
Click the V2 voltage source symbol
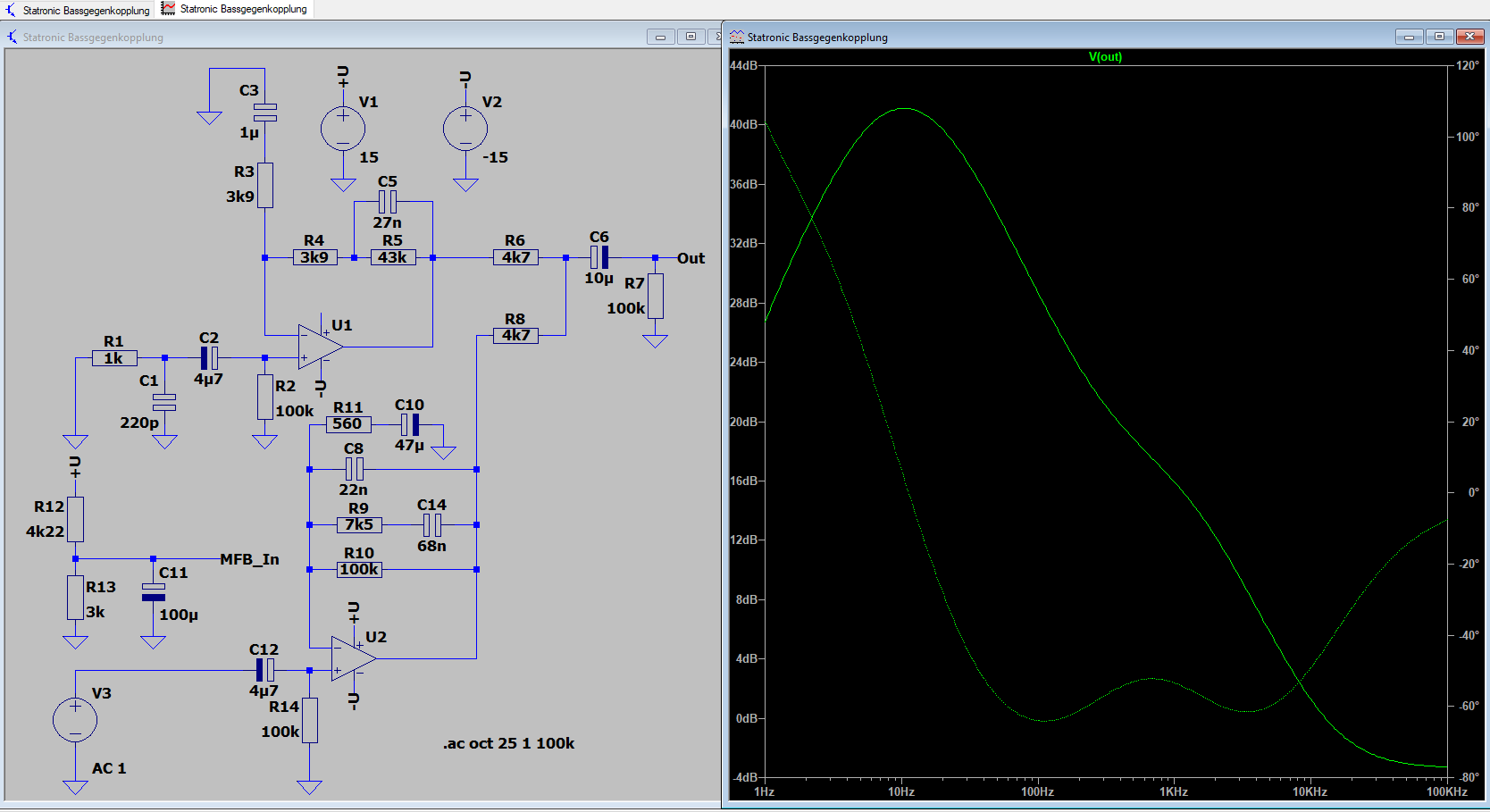pos(465,129)
